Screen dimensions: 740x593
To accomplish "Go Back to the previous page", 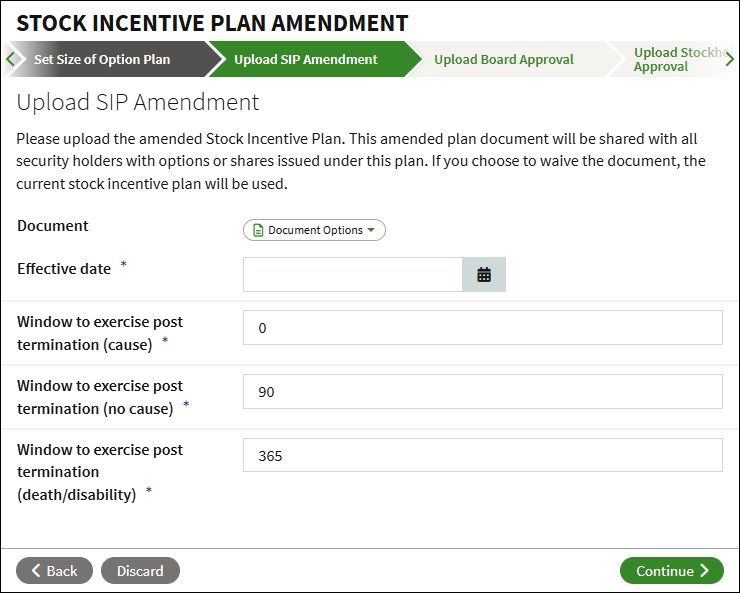I will (x=54, y=571).
